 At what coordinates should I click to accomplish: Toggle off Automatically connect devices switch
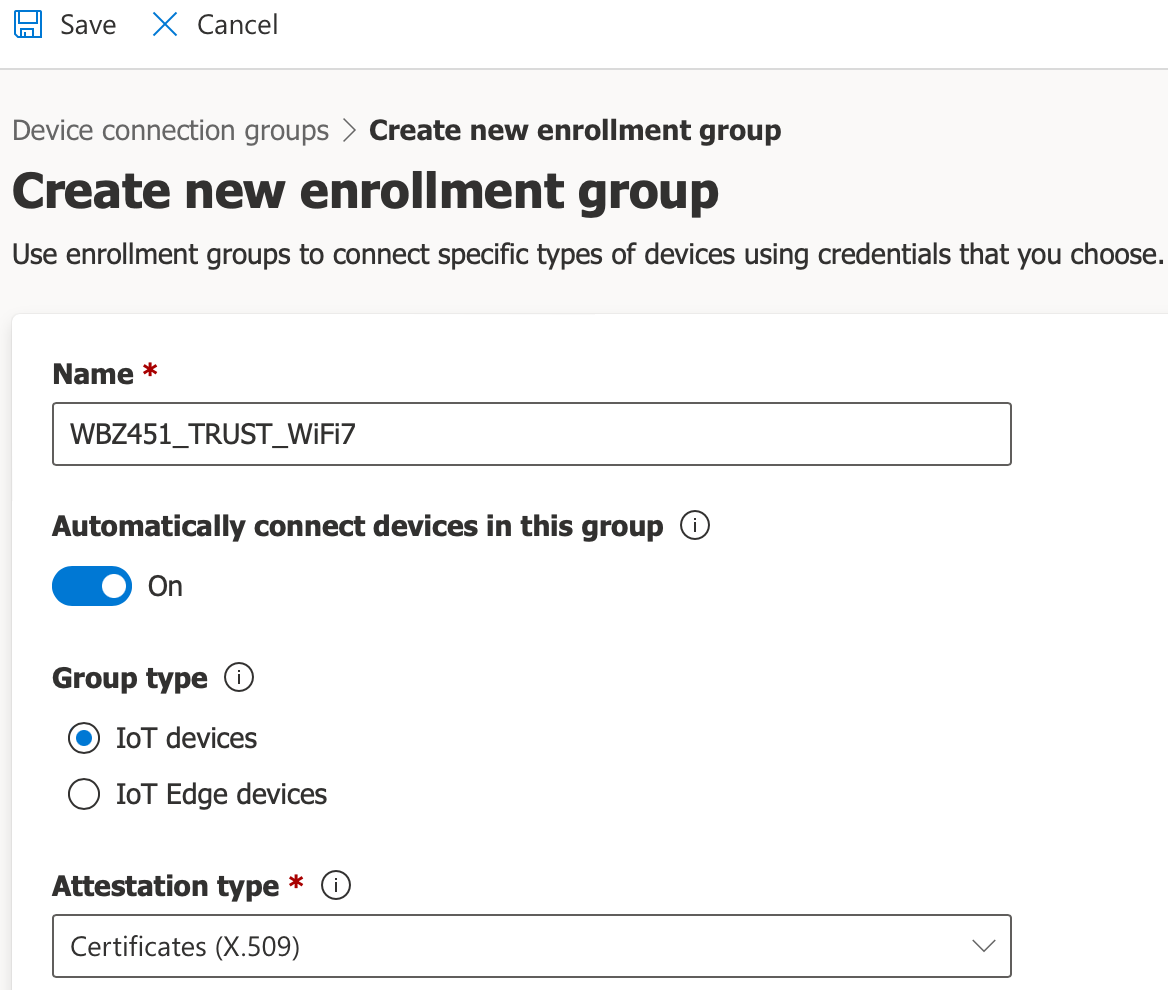coord(92,586)
